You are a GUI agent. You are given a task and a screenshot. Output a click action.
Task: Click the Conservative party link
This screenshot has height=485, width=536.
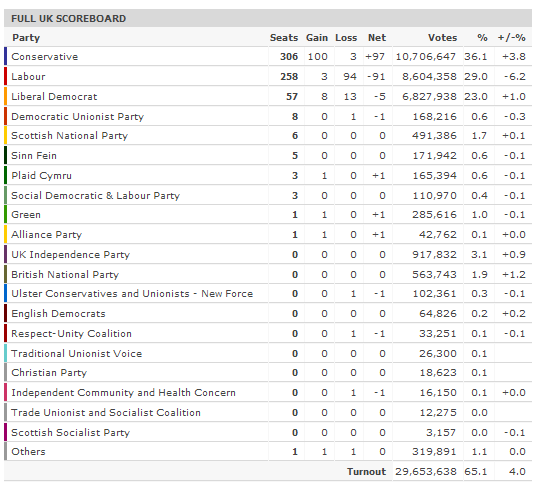click(45, 57)
